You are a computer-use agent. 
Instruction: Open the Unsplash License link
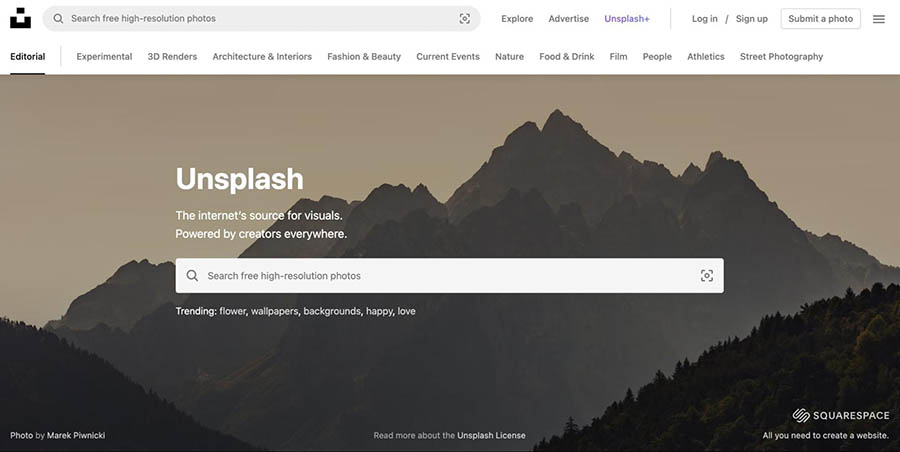click(x=491, y=436)
